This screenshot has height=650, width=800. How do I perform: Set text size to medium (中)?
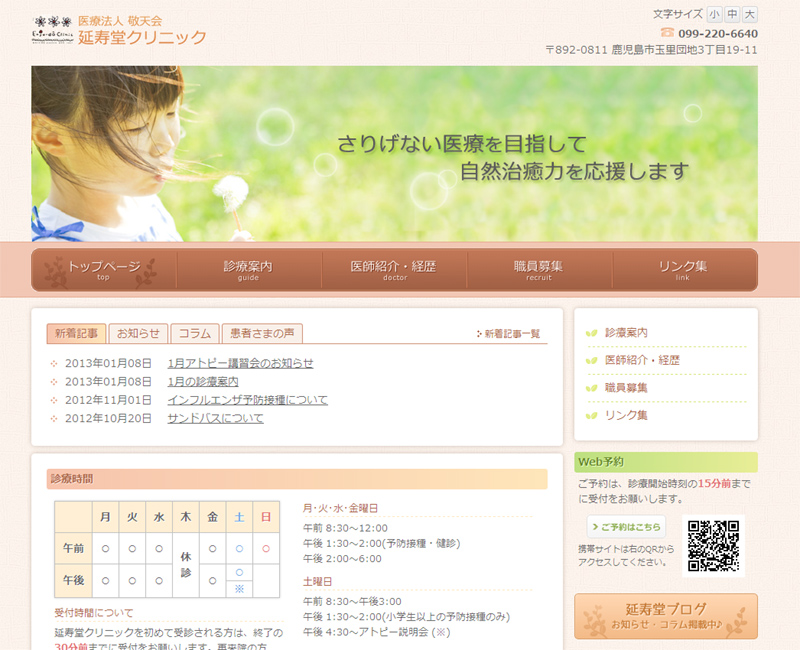pyautogui.click(x=732, y=14)
